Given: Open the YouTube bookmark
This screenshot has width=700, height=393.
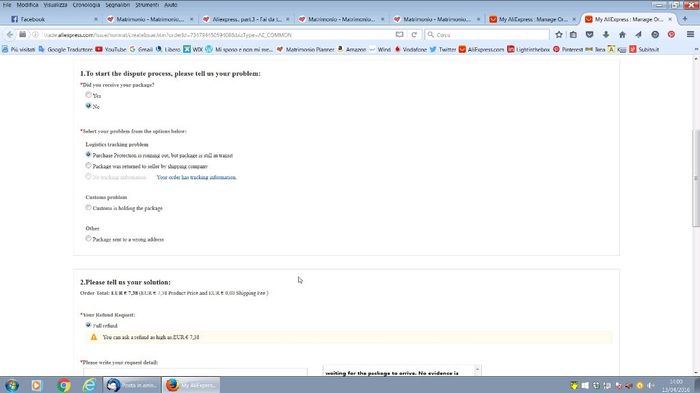Looking at the screenshot, I should [x=111, y=50].
